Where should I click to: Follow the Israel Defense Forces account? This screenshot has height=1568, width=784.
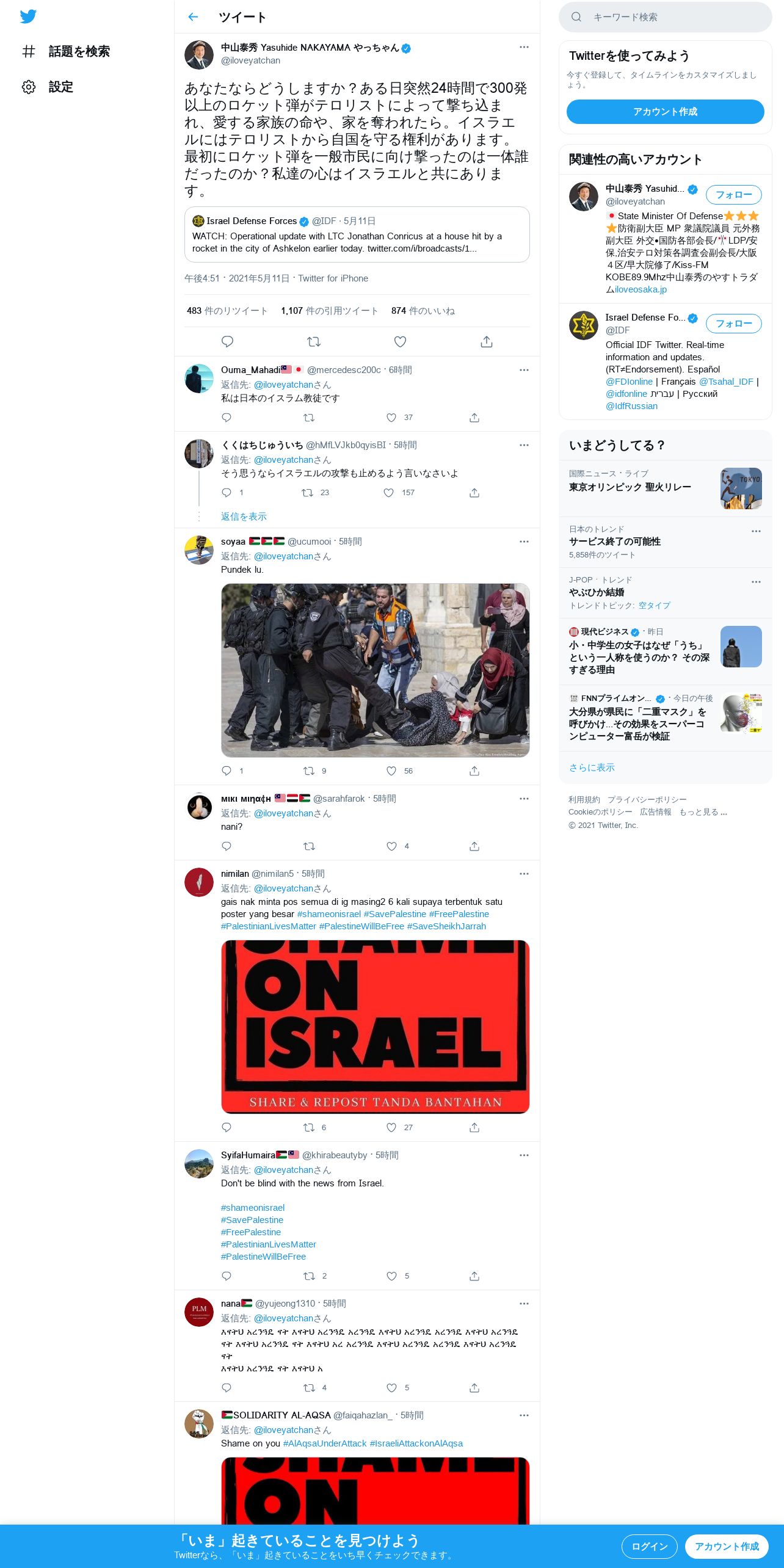point(733,324)
